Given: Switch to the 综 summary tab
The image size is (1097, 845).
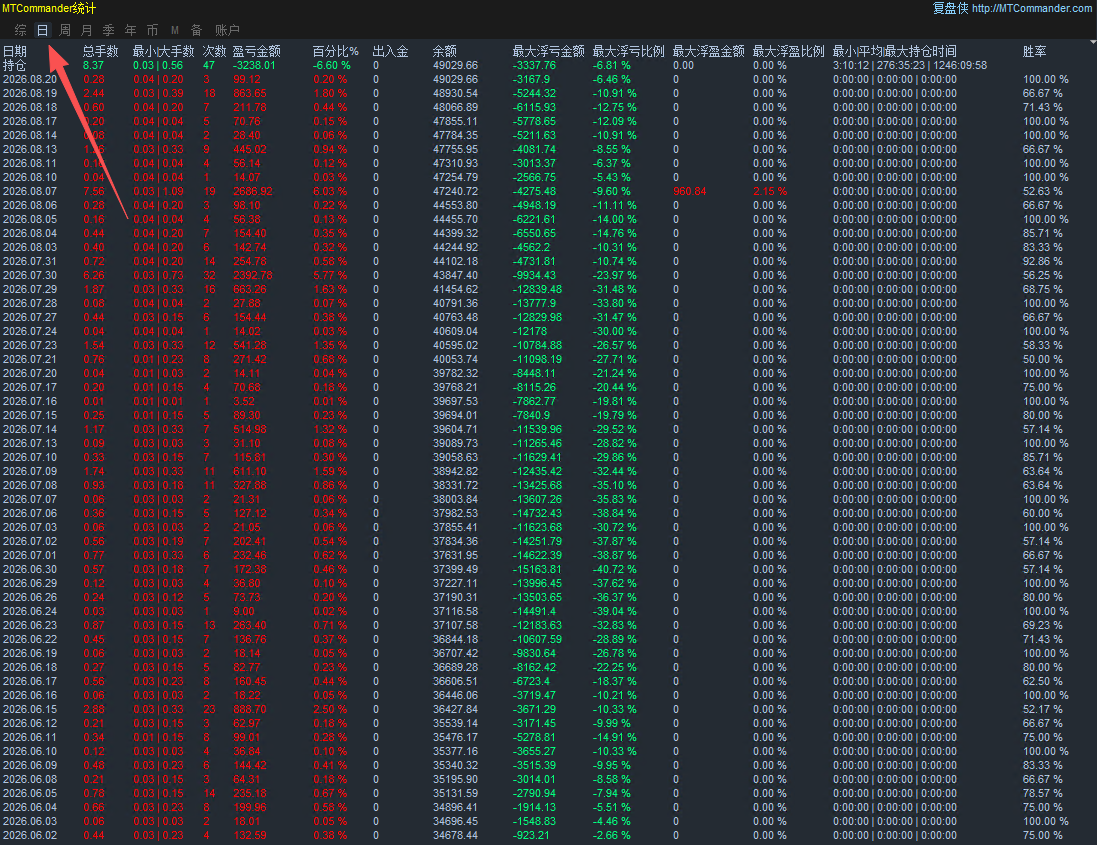Looking at the screenshot, I should [x=21, y=30].
